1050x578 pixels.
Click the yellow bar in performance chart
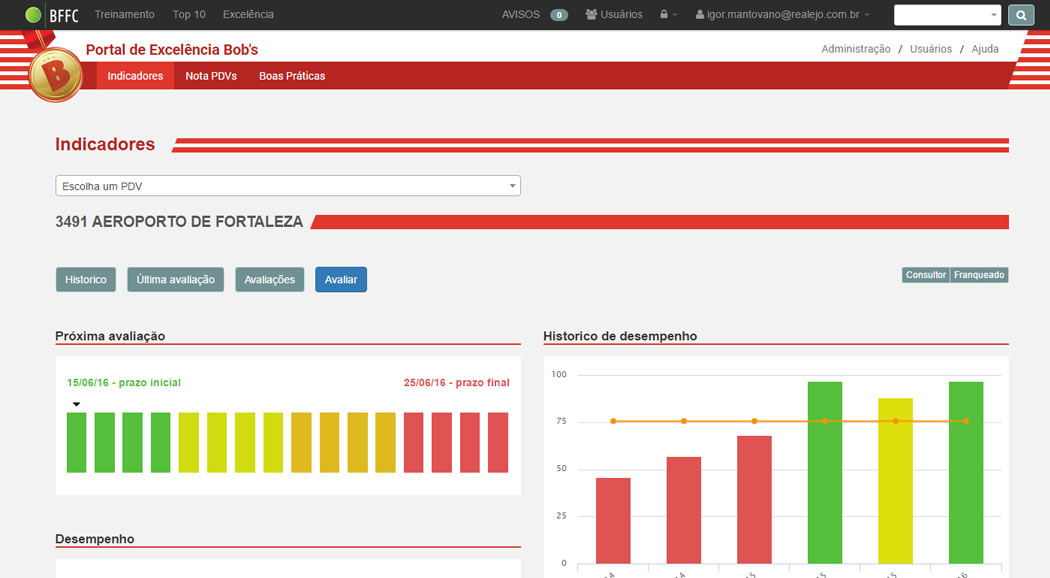tap(895, 481)
